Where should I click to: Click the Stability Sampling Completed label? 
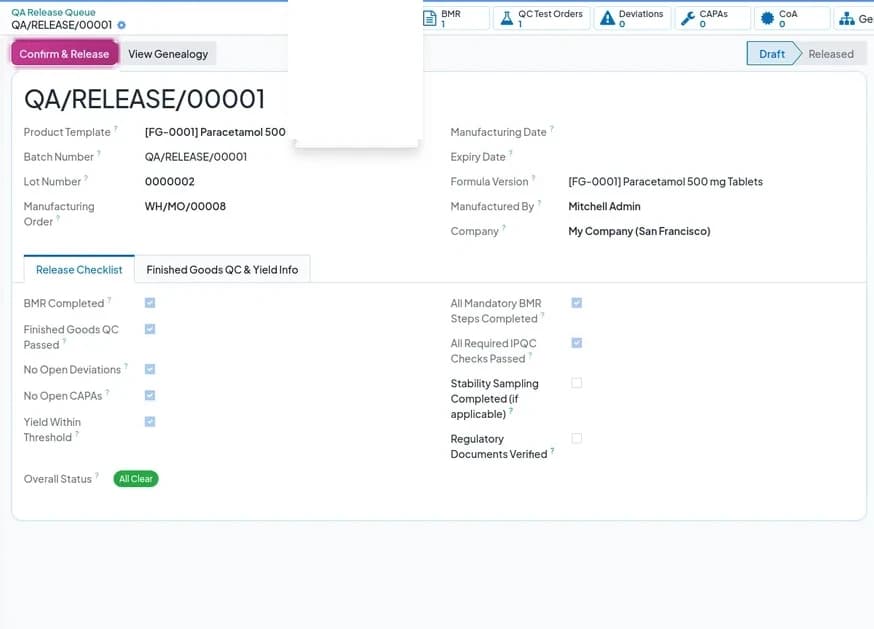pyautogui.click(x=494, y=399)
